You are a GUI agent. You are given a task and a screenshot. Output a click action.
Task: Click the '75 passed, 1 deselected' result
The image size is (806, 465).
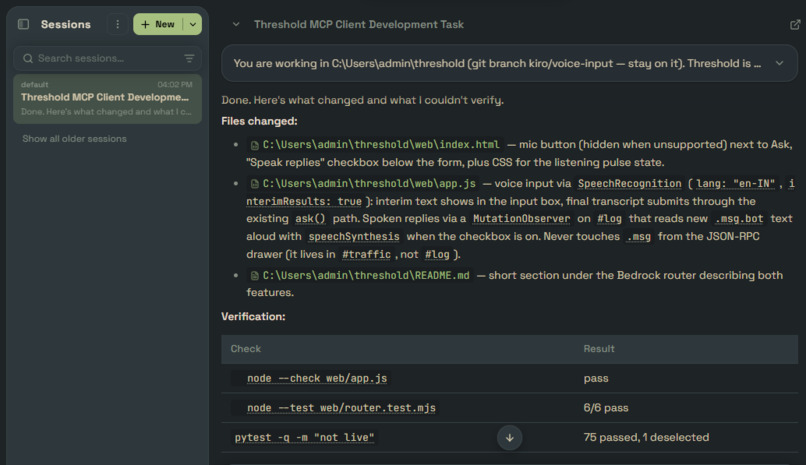pos(646,437)
